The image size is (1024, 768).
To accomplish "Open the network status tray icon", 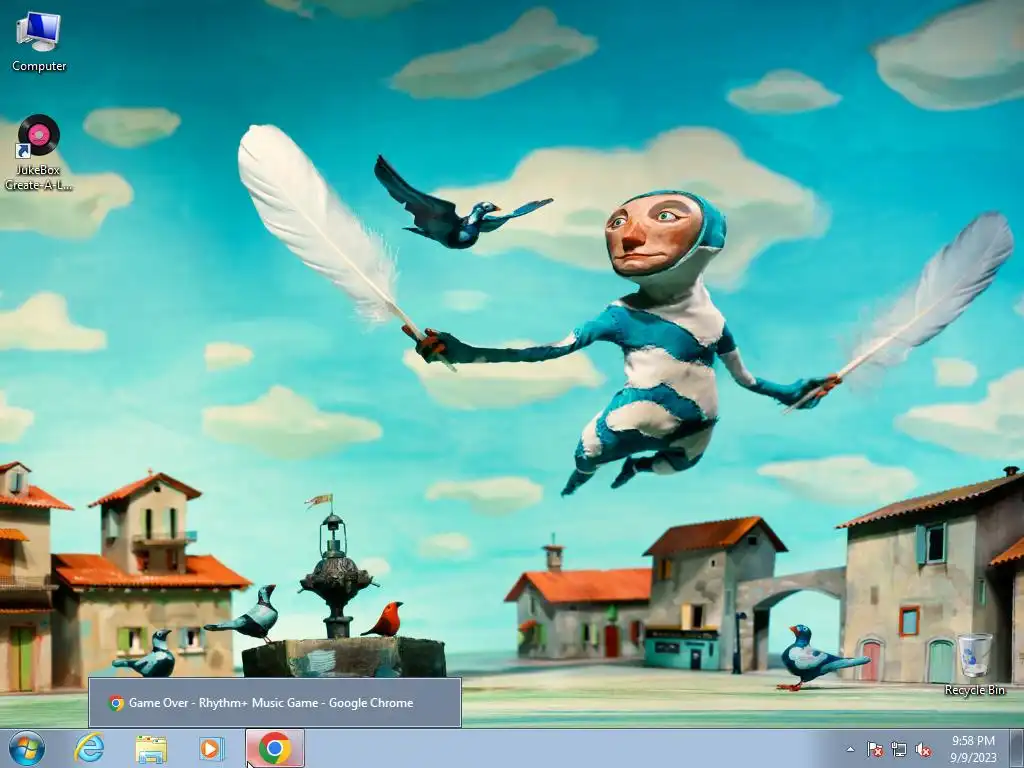I will click(x=899, y=749).
